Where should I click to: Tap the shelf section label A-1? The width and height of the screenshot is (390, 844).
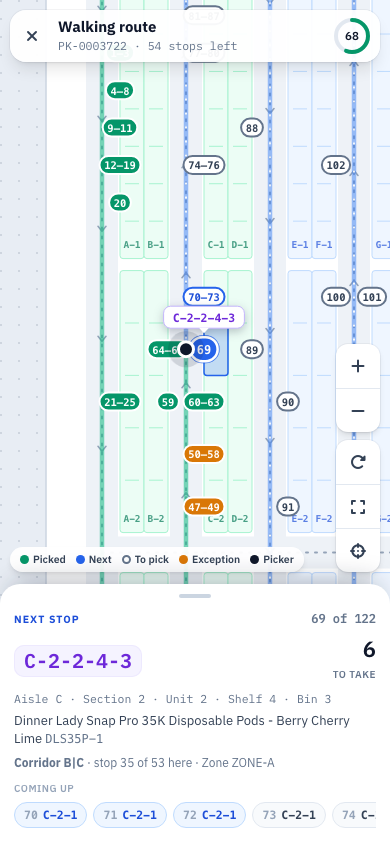[132, 244]
